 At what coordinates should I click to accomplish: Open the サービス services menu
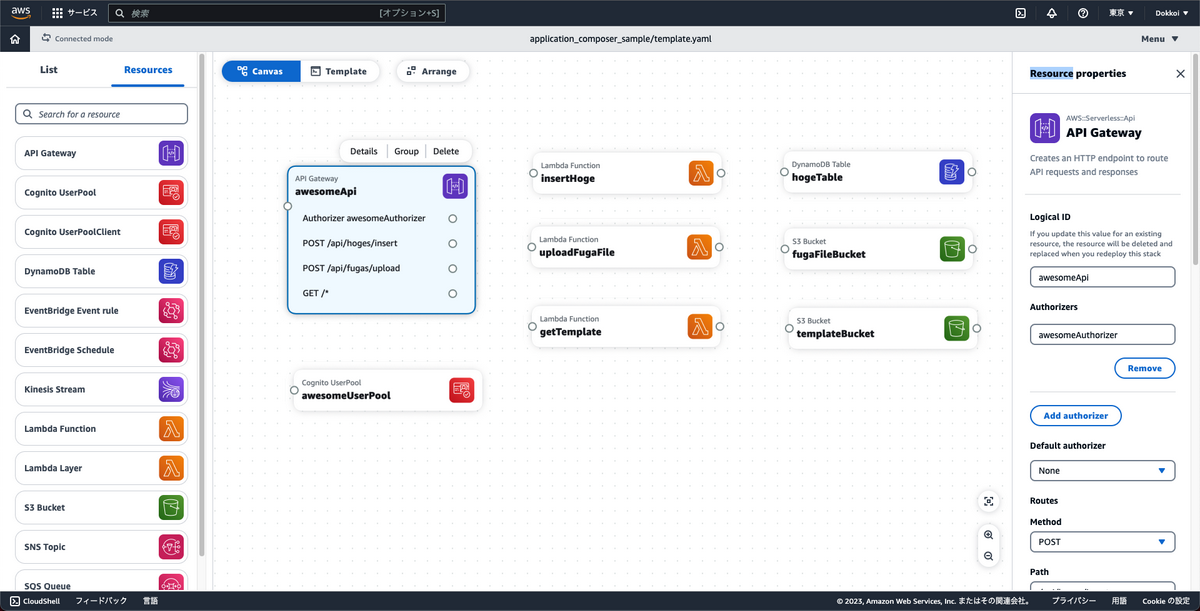tap(75, 13)
